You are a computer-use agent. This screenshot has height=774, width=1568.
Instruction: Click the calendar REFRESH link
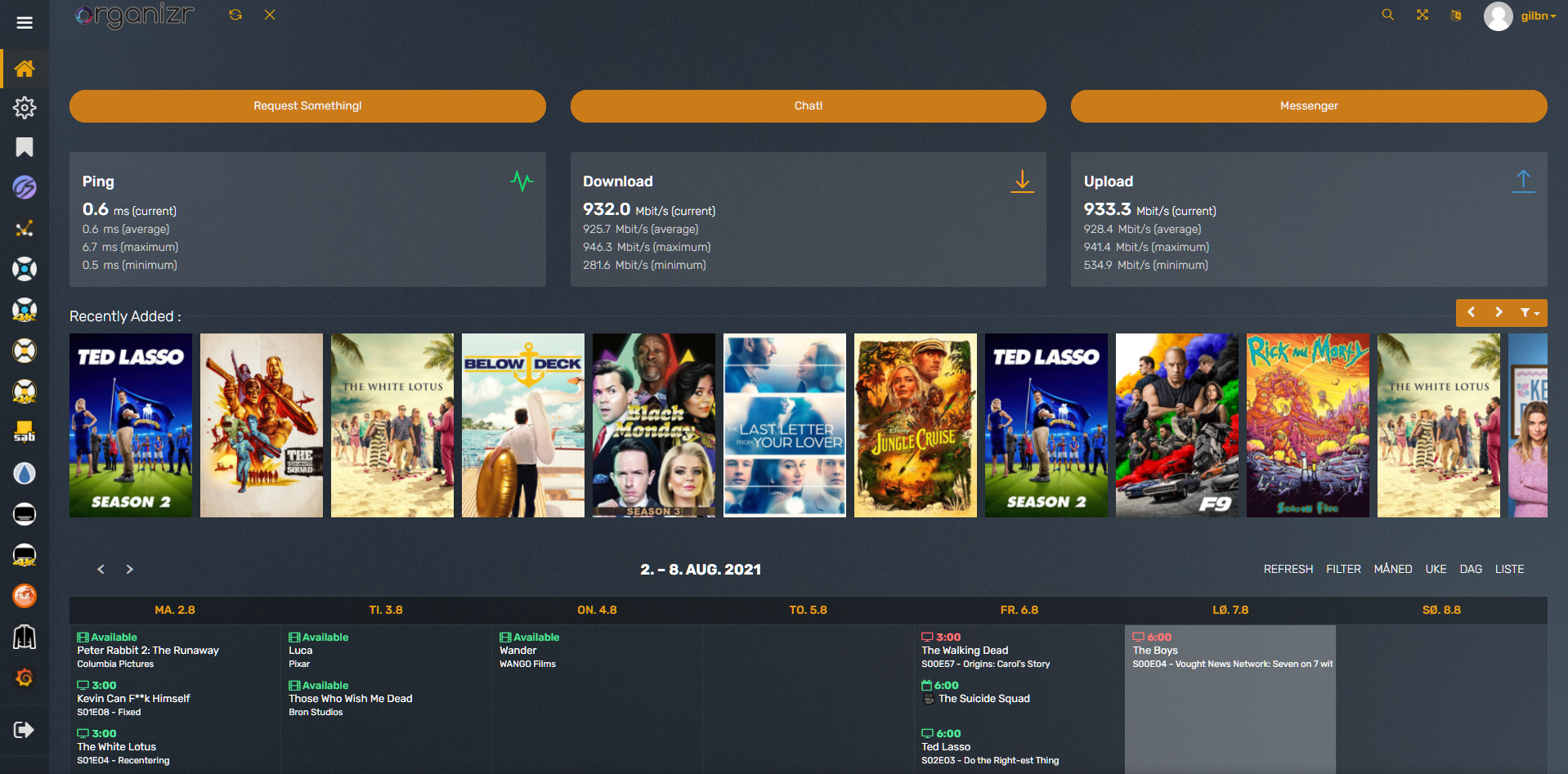pos(1288,570)
